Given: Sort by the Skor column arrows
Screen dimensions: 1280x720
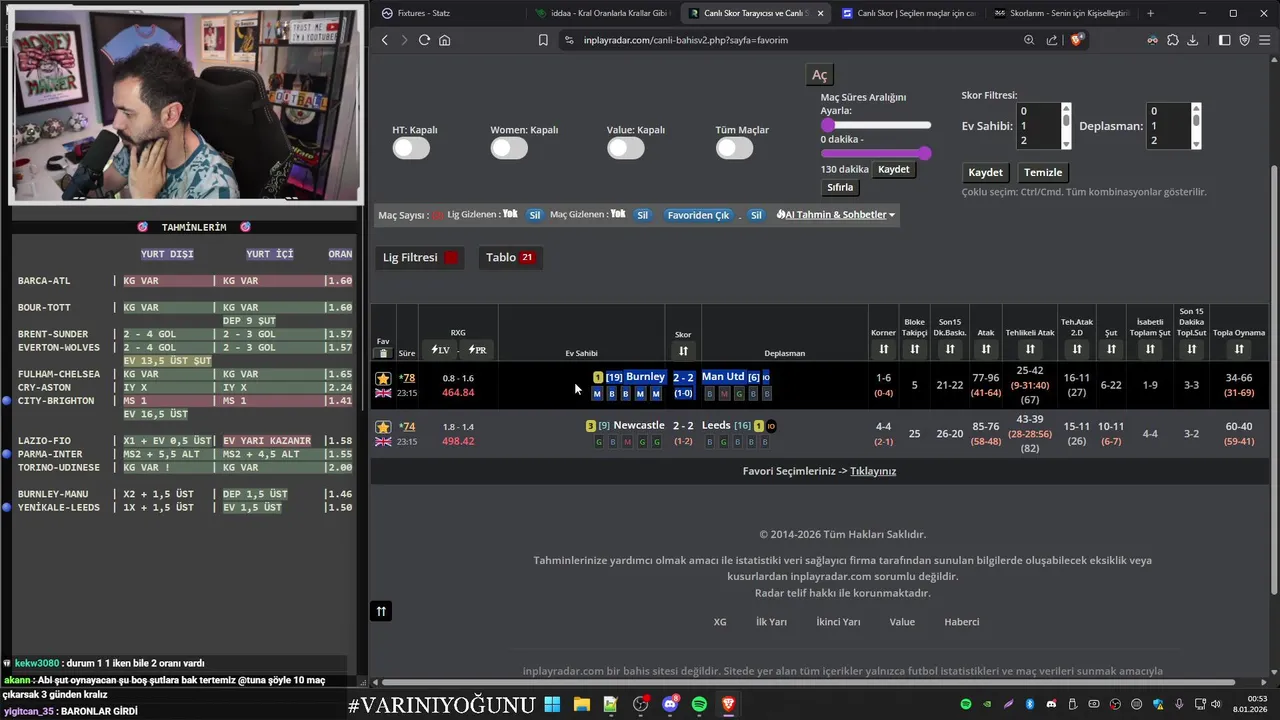Looking at the screenshot, I should (x=683, y=351).
